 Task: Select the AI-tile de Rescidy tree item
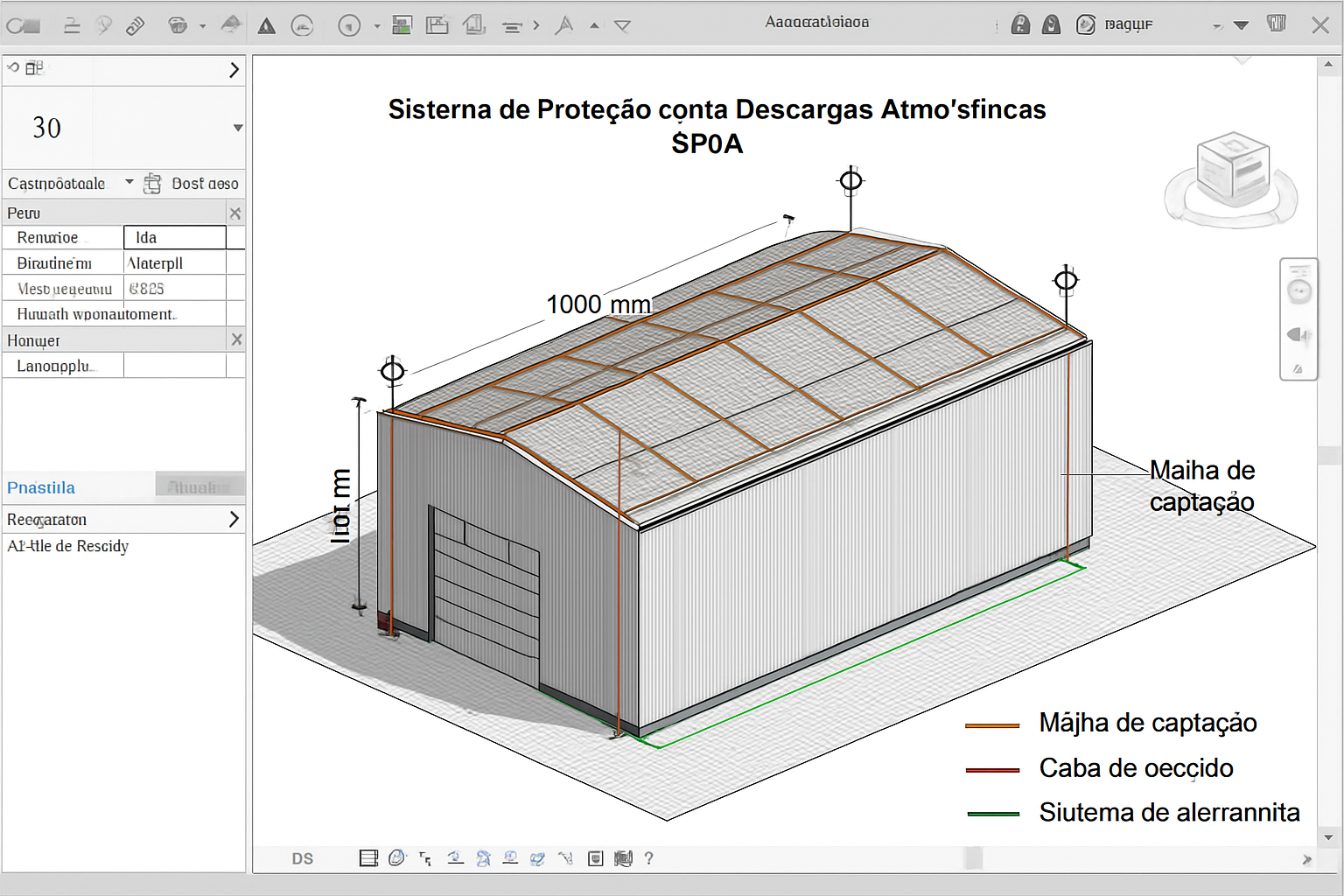click(68, 546)
